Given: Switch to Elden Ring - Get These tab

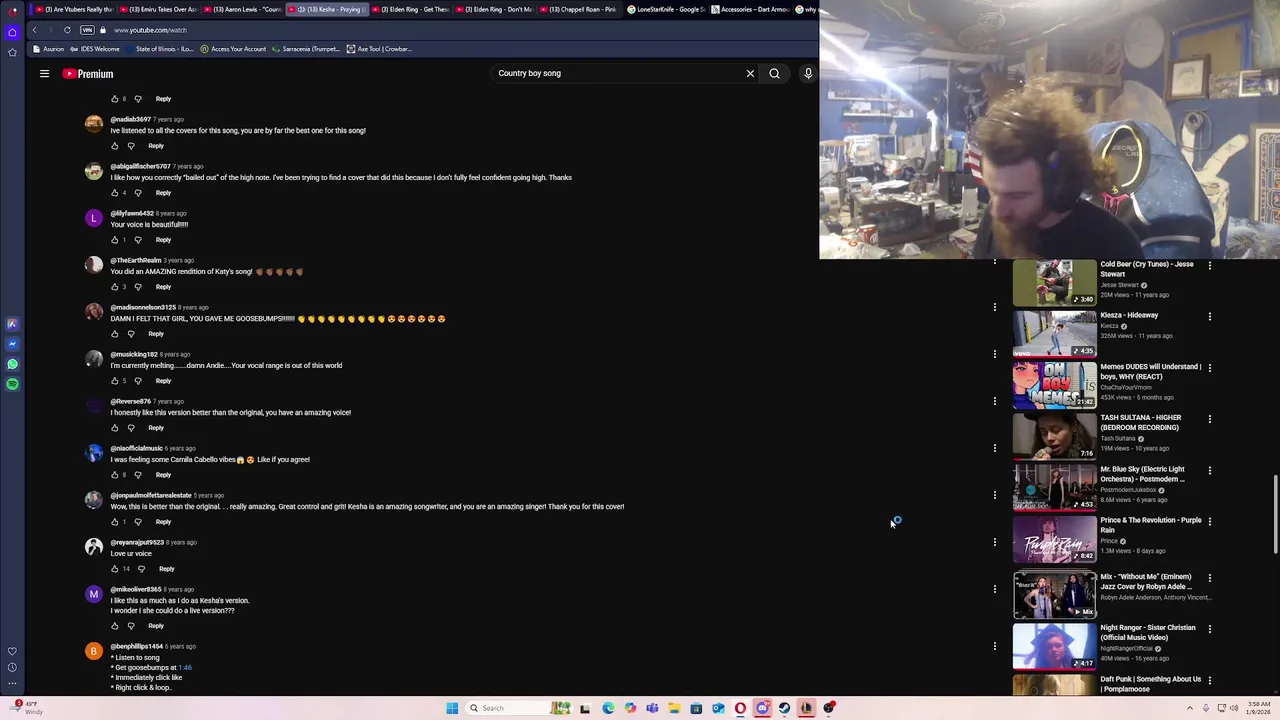Looking at the screenshot, I should [410, 9].
